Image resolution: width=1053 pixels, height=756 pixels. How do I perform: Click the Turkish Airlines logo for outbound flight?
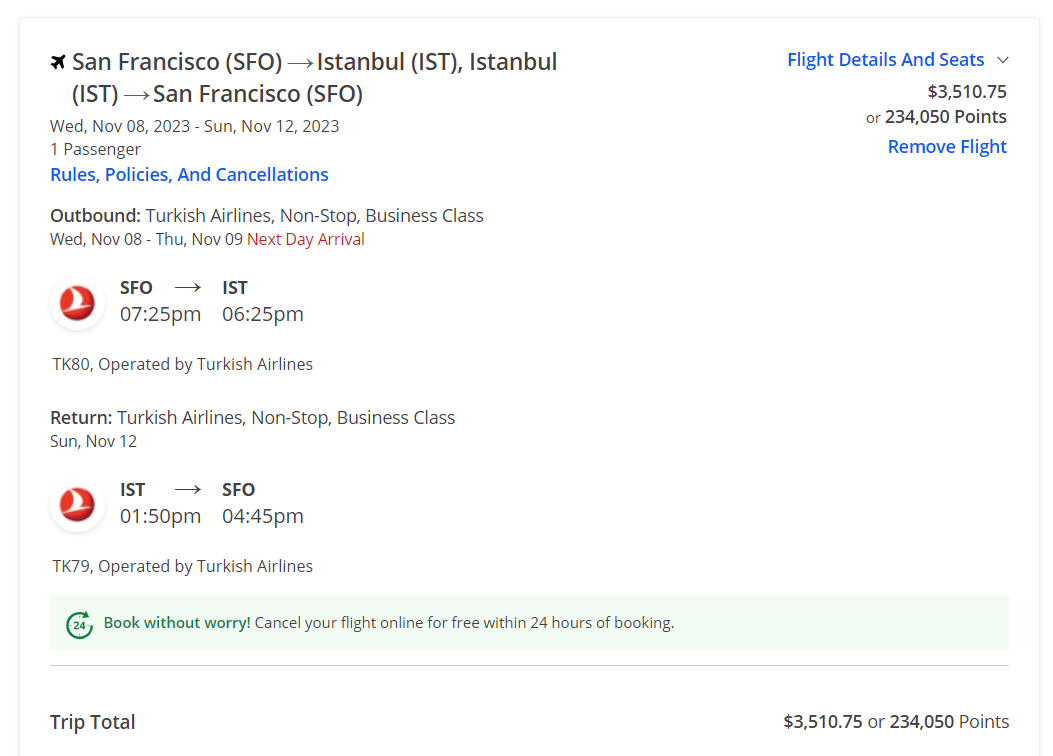click(77, 303)
